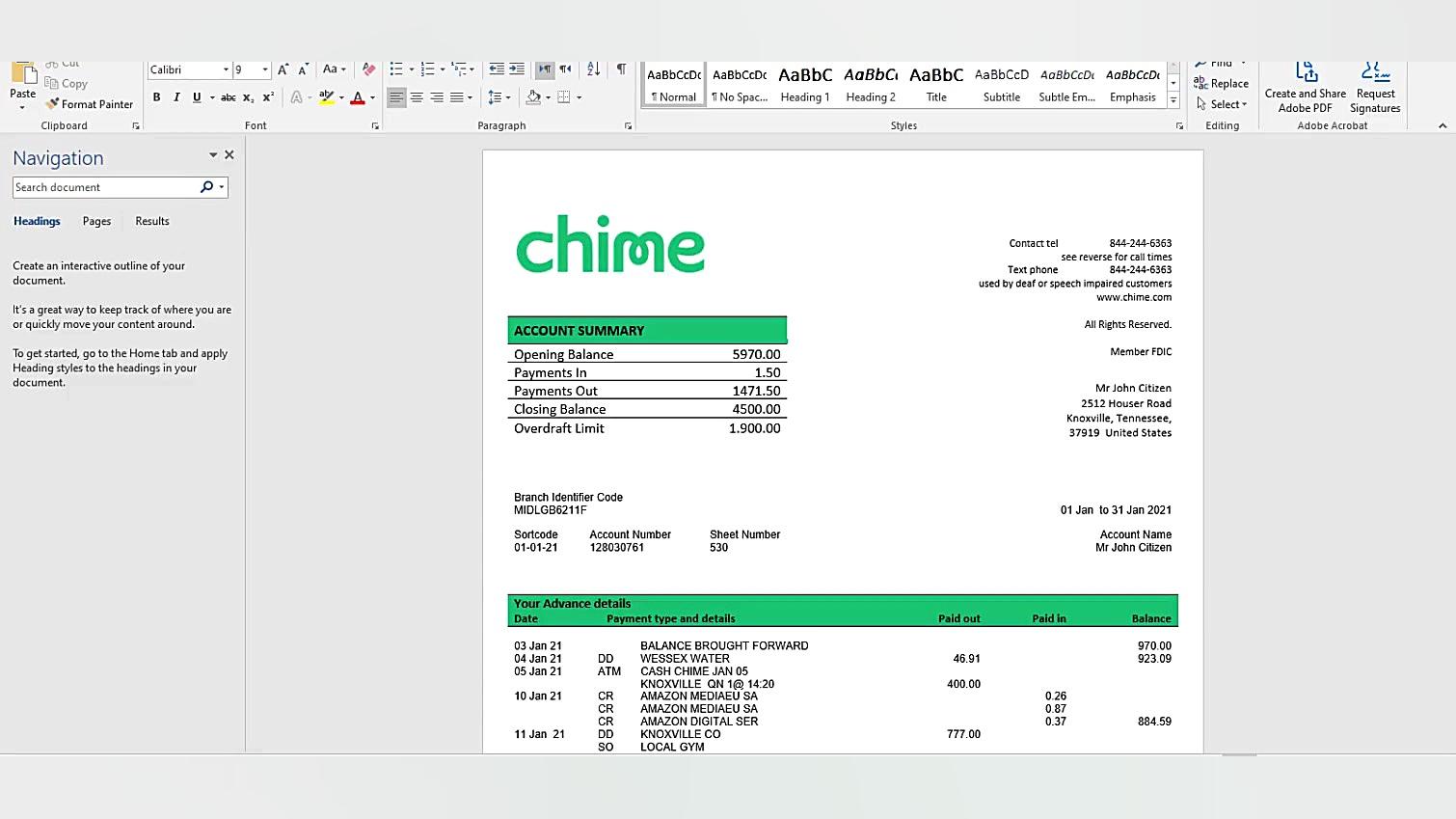
Task: Apply the Subtle Emphasis style
Action: pos(1067,85)
